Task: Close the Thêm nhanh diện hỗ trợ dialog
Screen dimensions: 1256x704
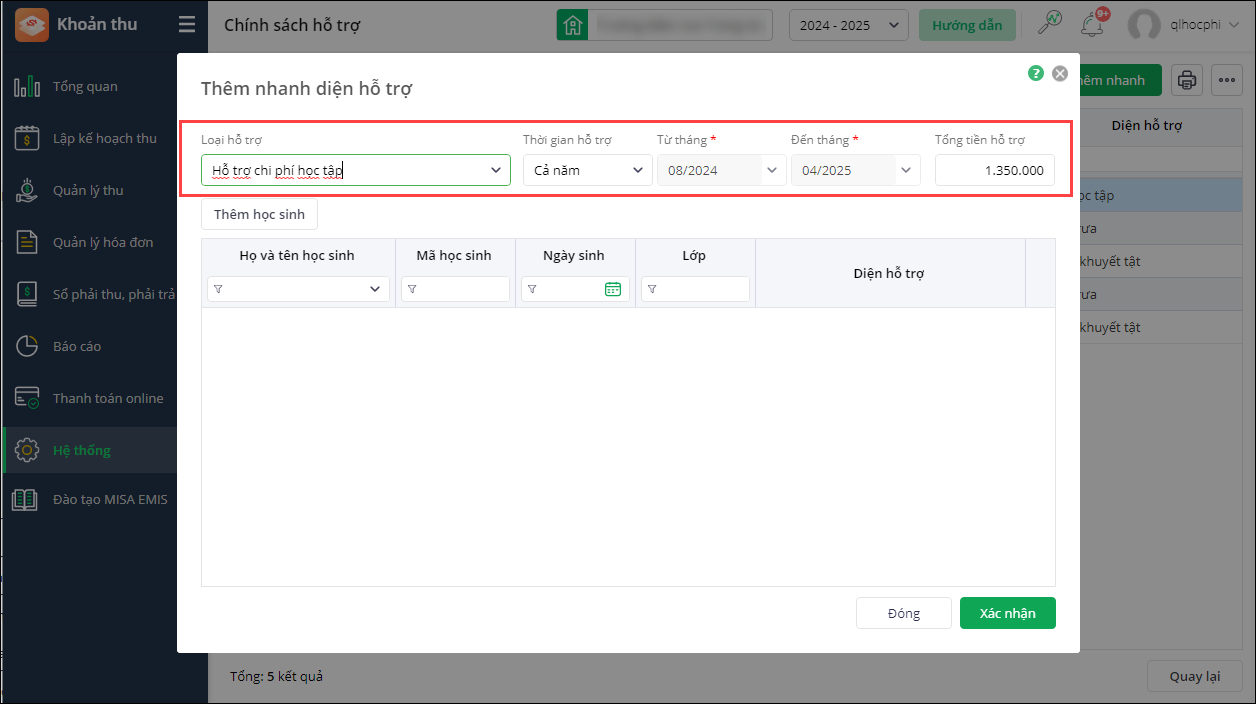Action: click(x=1060, y=73)
